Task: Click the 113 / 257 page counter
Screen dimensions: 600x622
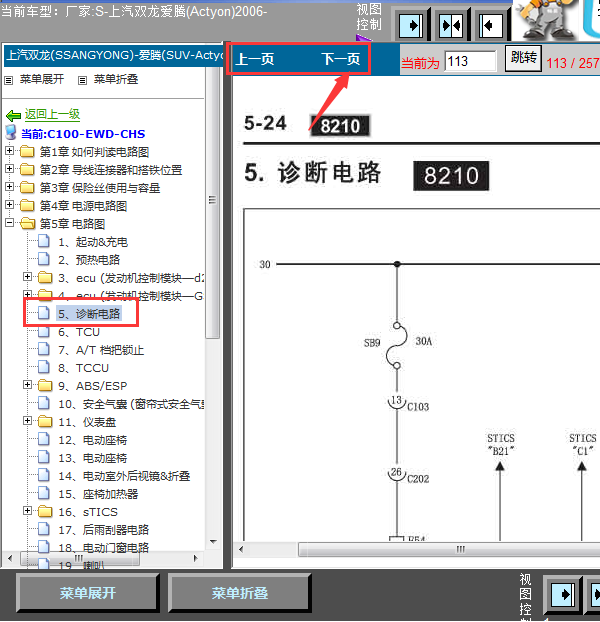Action: [573, 63]
